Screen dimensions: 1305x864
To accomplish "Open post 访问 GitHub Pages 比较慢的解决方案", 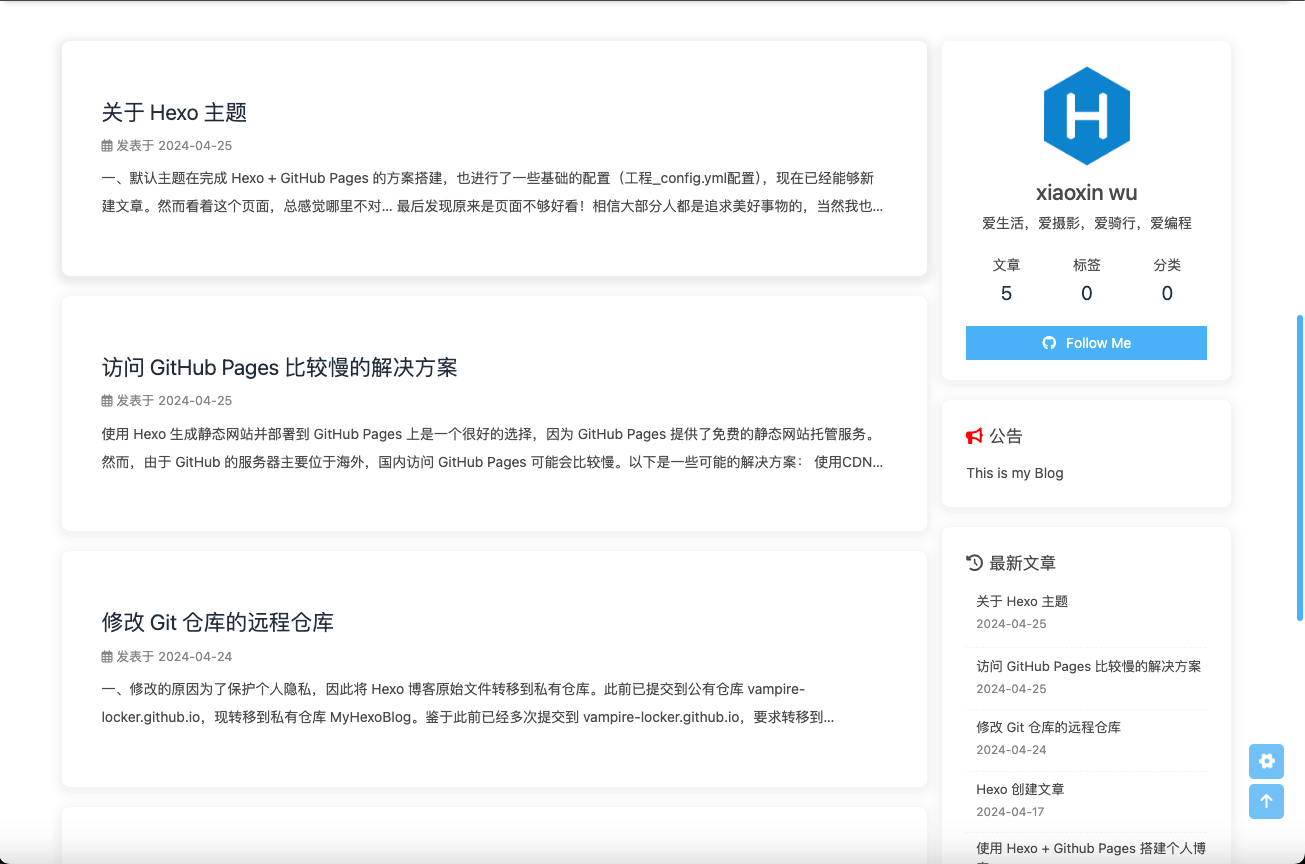I will 280,367.
